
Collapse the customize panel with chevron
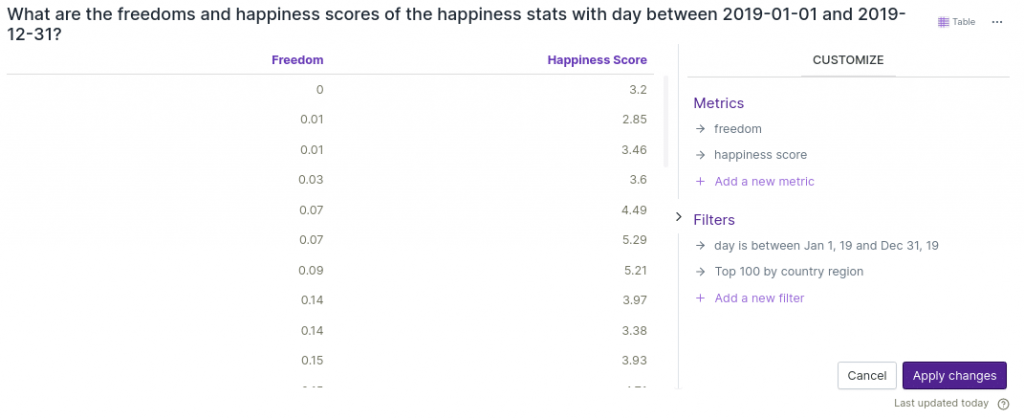coord(678,217)
